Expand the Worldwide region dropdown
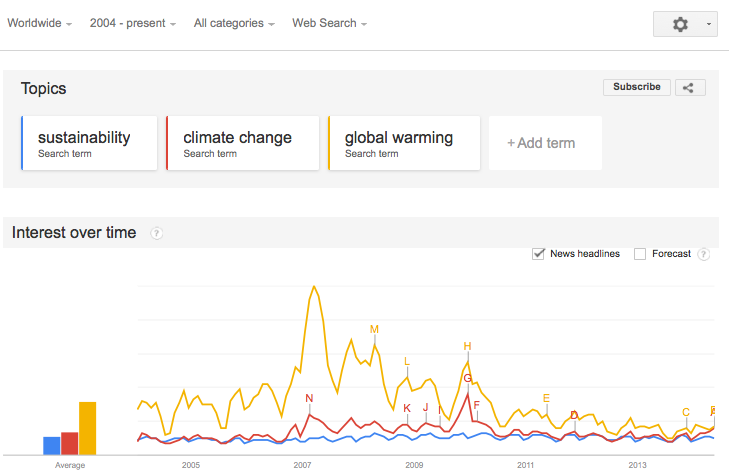The width and height of the screenshot is (729, 473). click(40, 23)
